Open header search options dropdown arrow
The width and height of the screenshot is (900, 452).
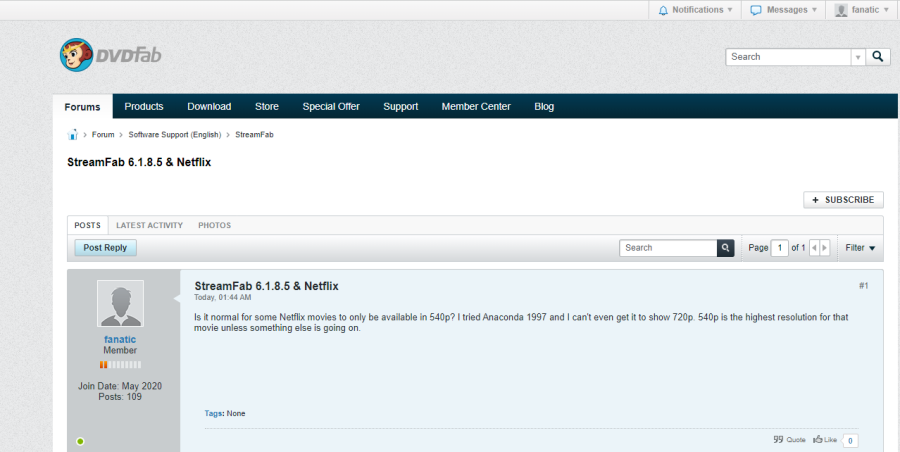(857, 57)
